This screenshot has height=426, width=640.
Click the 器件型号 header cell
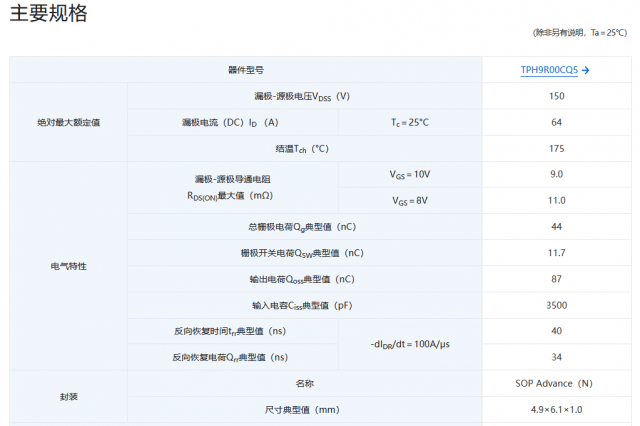pos(245,70)
